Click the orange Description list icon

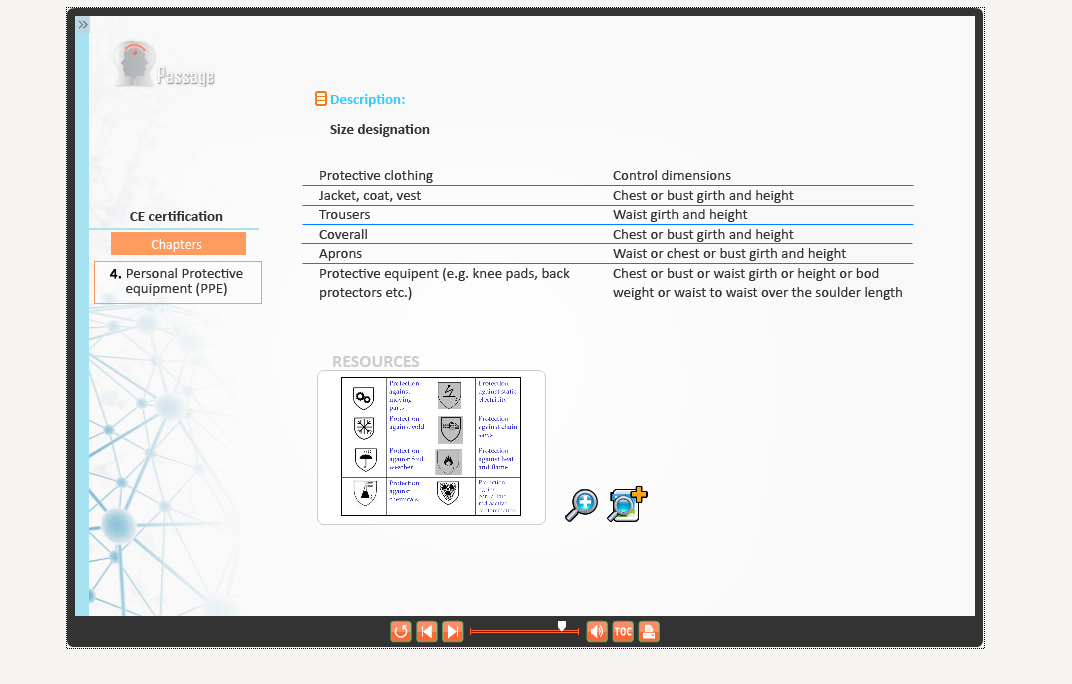point(321,99)
